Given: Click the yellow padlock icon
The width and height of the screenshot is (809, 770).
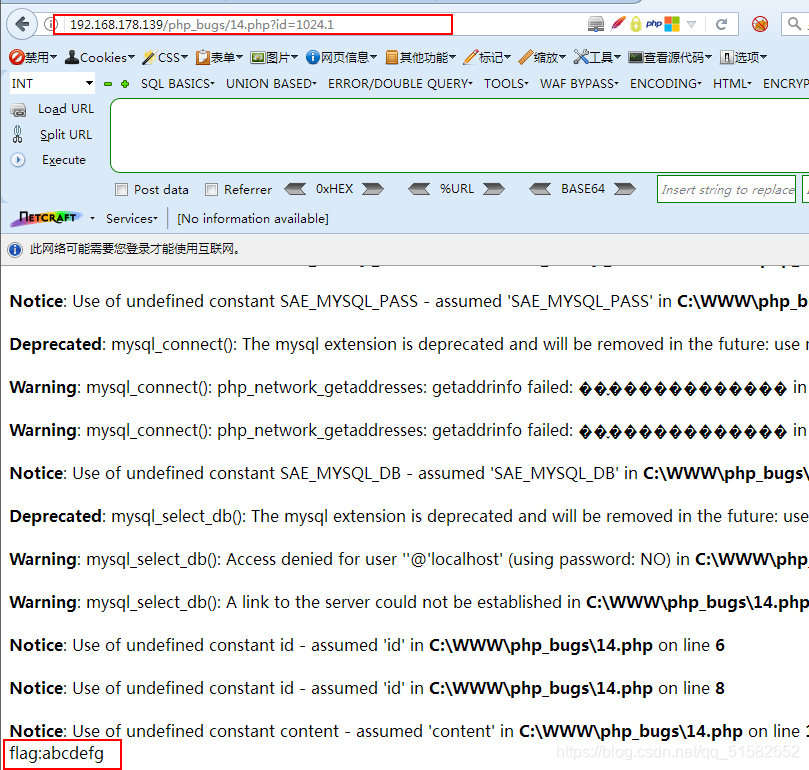Looking at the screenshot, I should coord(636,24).
